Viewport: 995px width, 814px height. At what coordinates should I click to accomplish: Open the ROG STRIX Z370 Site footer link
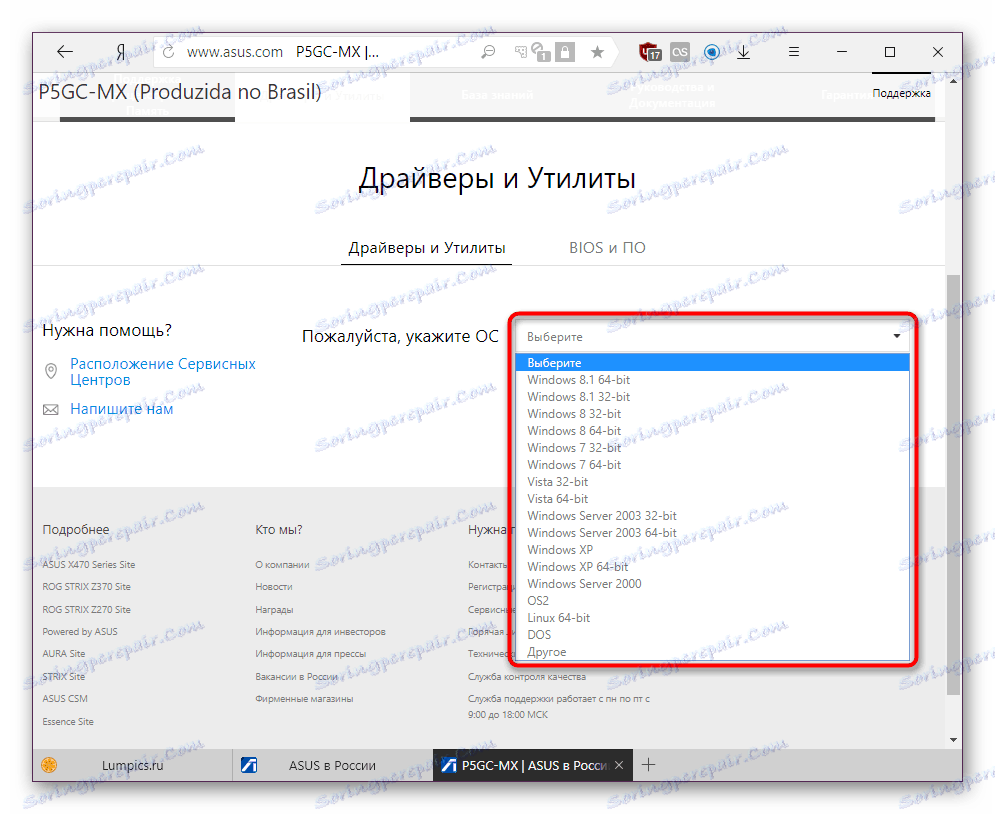[x=86, y=587]
